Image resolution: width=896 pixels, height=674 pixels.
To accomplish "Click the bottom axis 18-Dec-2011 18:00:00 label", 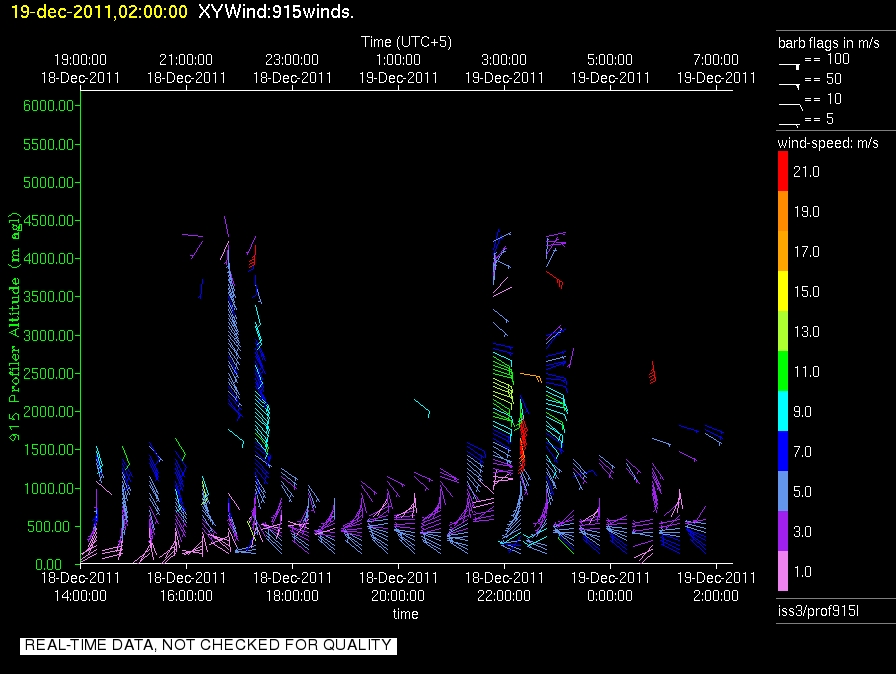I will [x=292, y=587].
